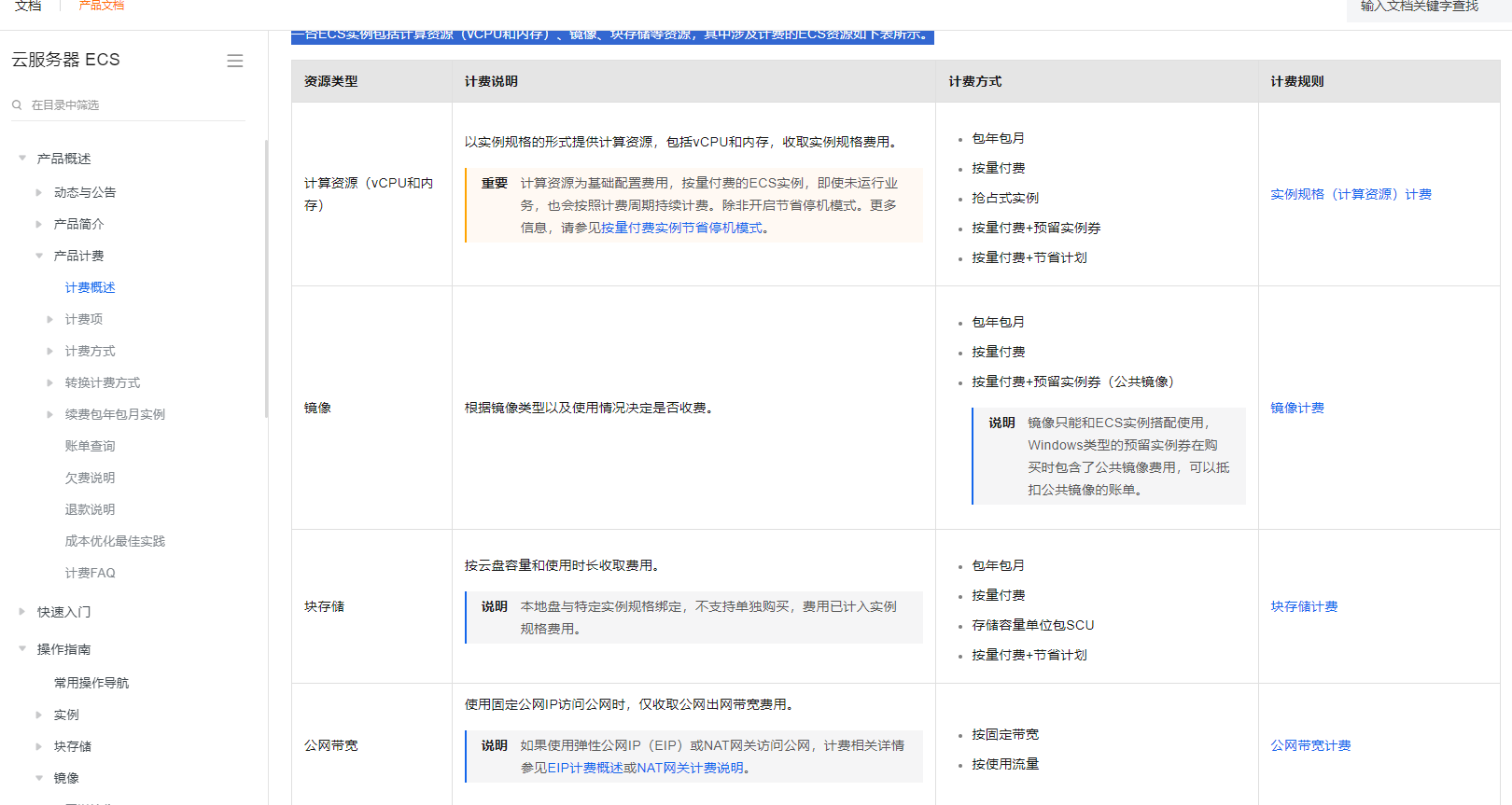Click the 抢占式实例 bullet item
This screenshot has width=1512, height=805.
click(1005, 198)
